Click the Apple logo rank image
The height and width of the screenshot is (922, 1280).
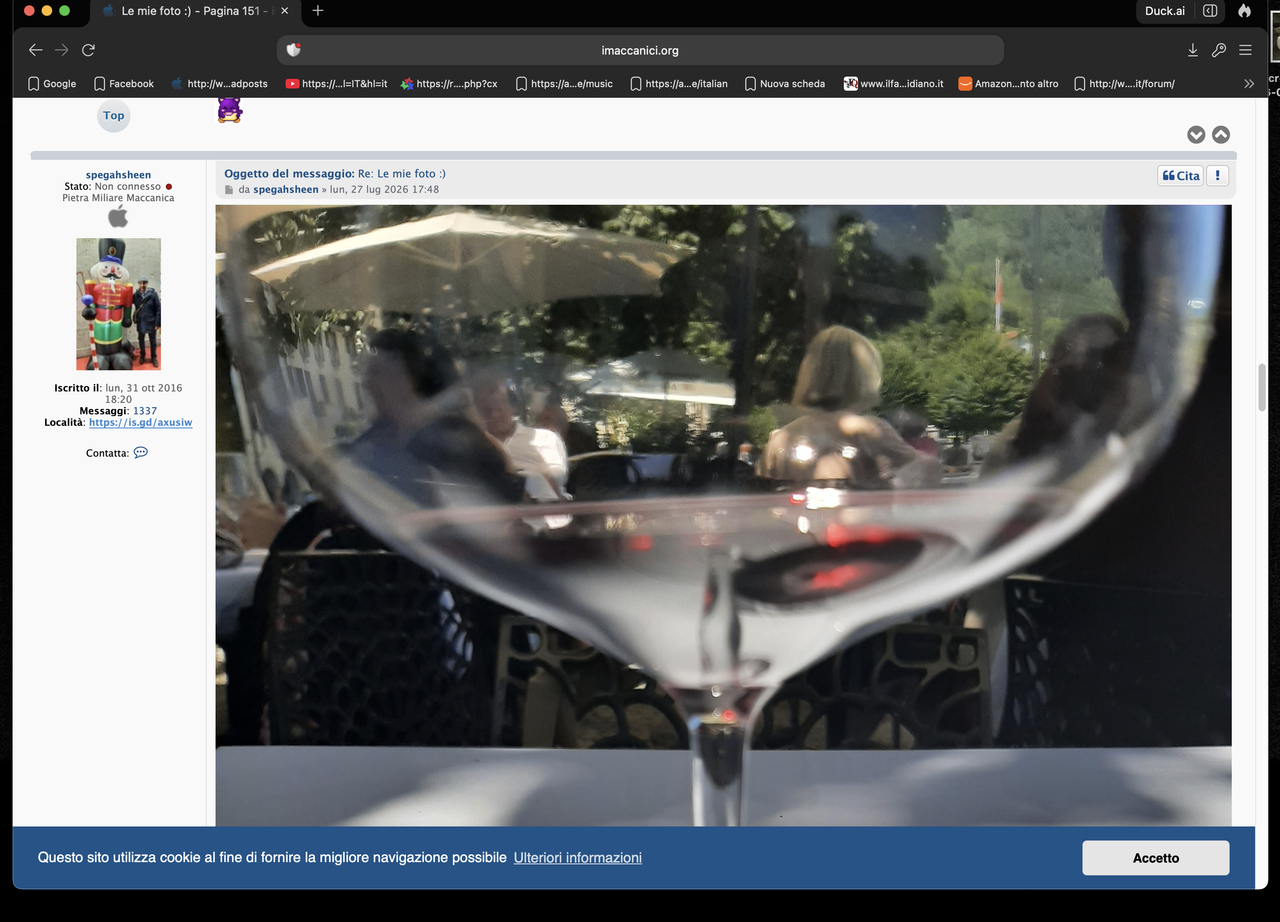click(x=118, y=216)
